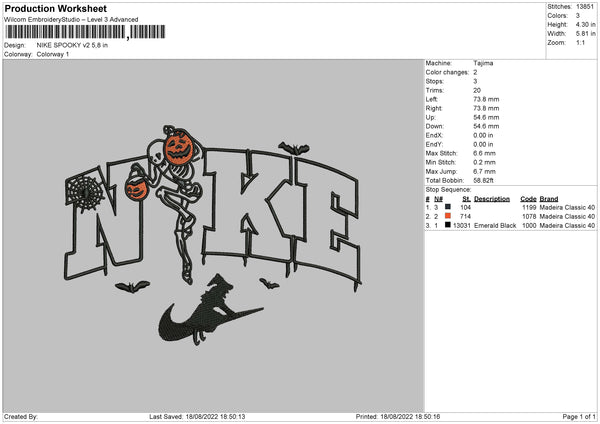The height and width of the screenshot is (424, 600).
Task: Click the 'St.' column header
Action: pyautogui.click(x=466, y=199)
